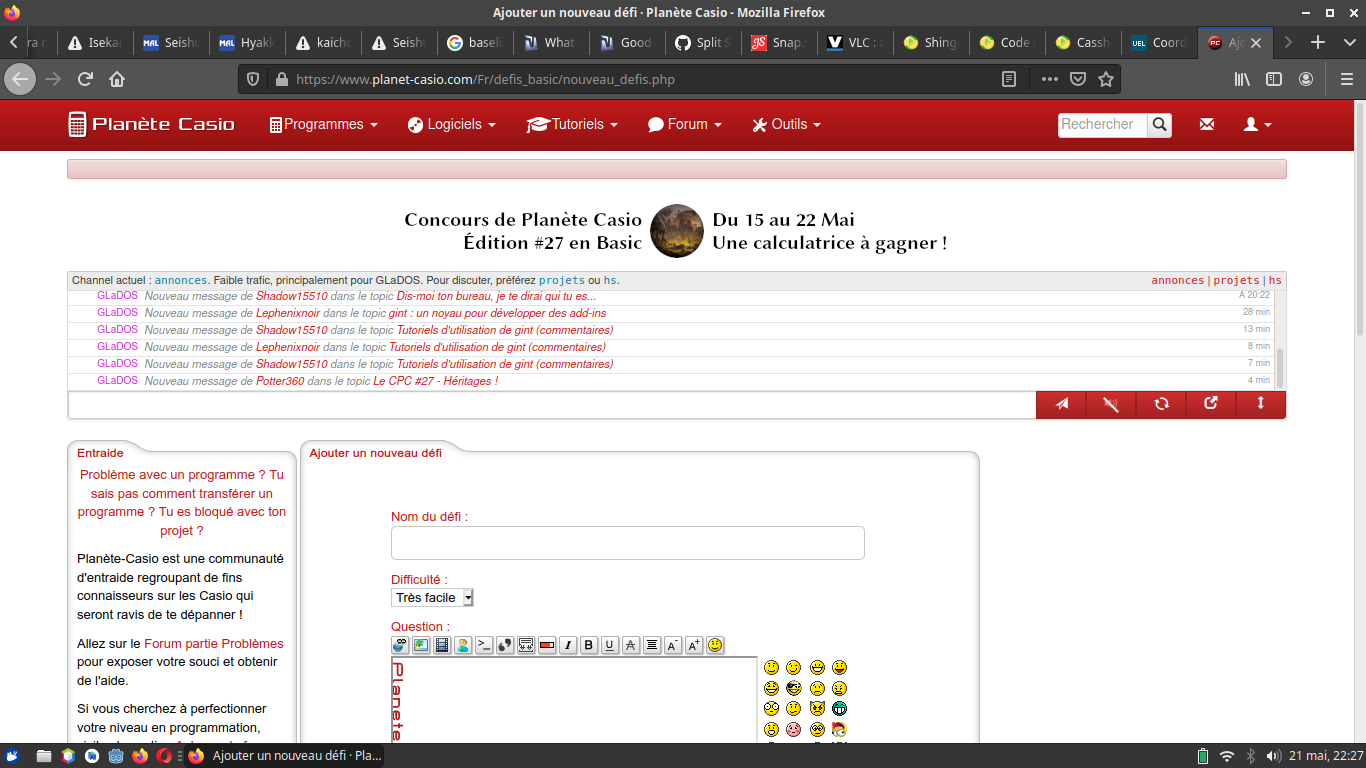Switch chat channel to projets on the right
This screenshot has height=768, width=1366.
coord(1236,280)
